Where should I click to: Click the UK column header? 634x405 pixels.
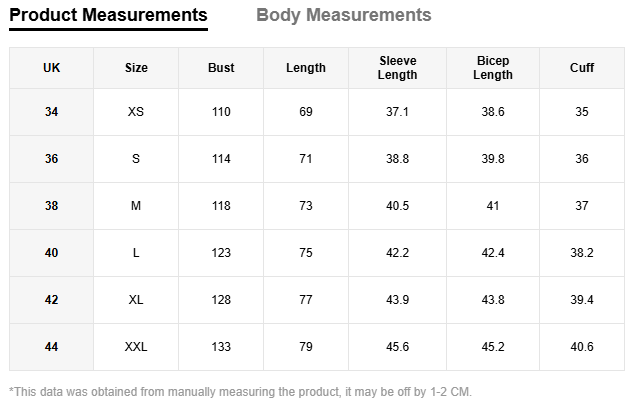pyautogui.click(x=52, y=68)
